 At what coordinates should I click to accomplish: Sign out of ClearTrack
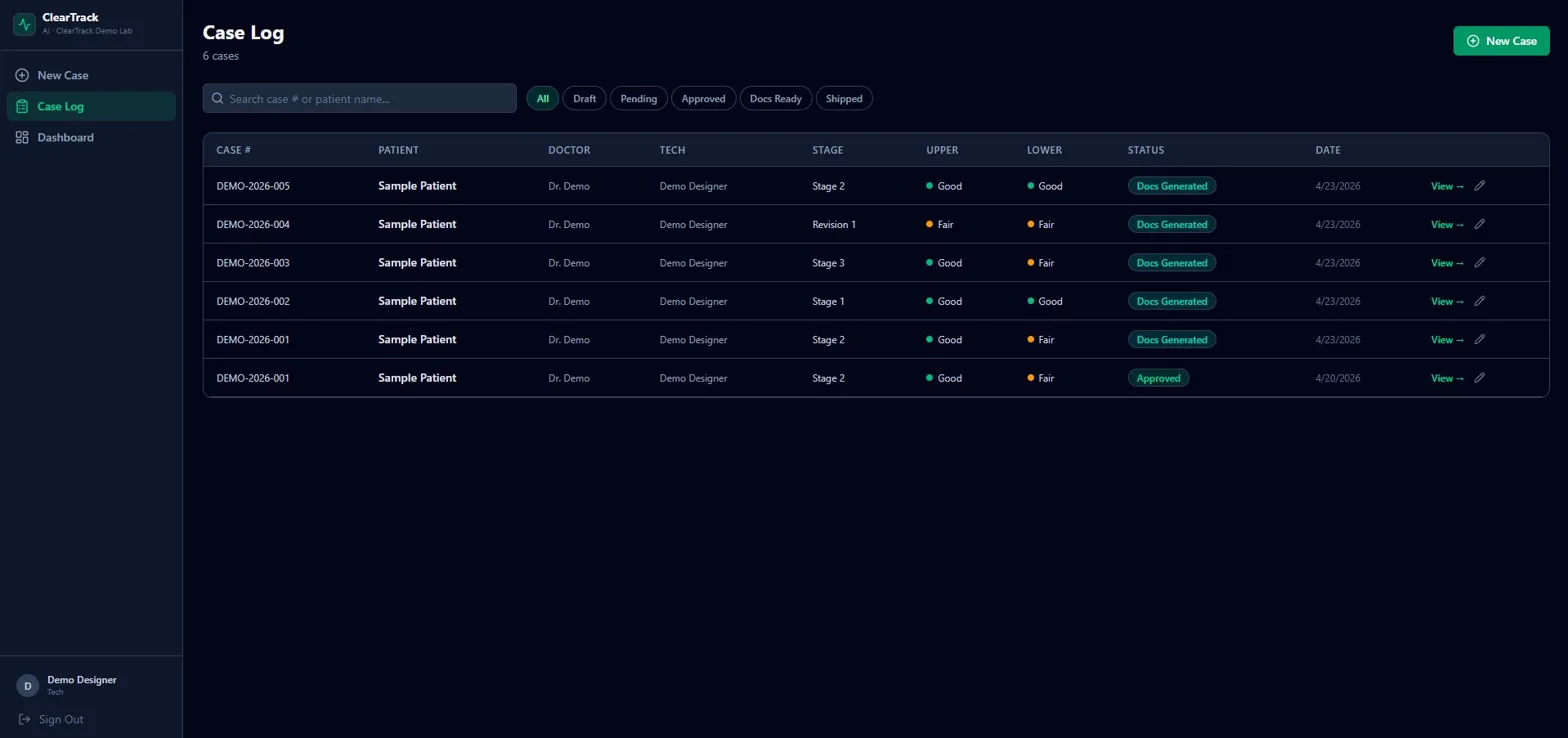[51, 719]
